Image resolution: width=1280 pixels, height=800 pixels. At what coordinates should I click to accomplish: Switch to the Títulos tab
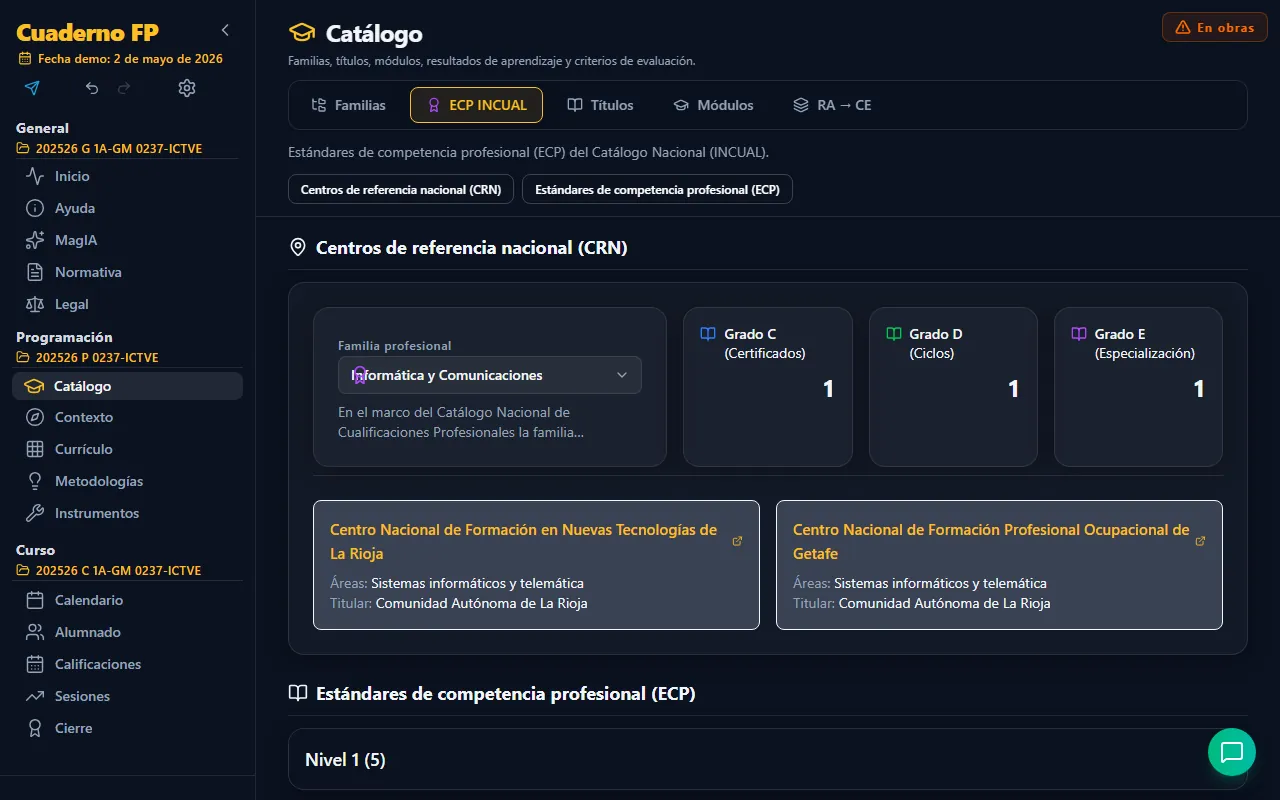point(600,105)
